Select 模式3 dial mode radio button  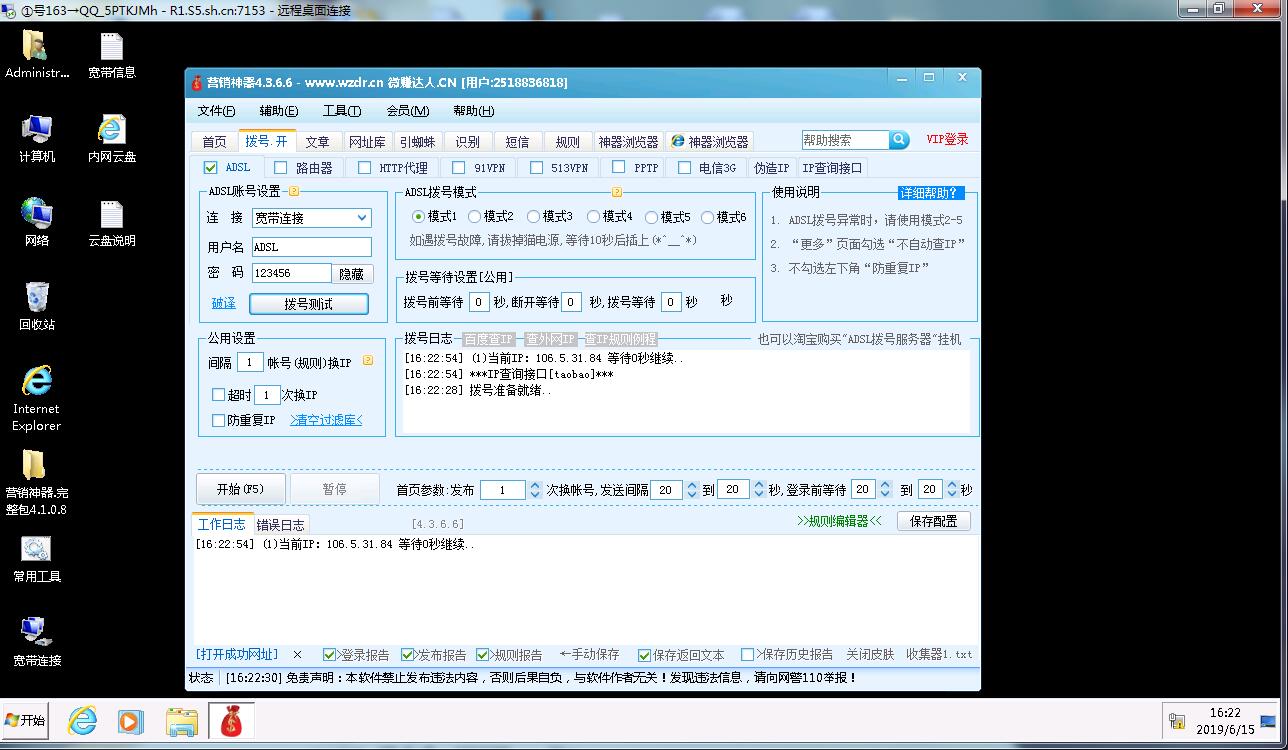(x=534, y=217)
